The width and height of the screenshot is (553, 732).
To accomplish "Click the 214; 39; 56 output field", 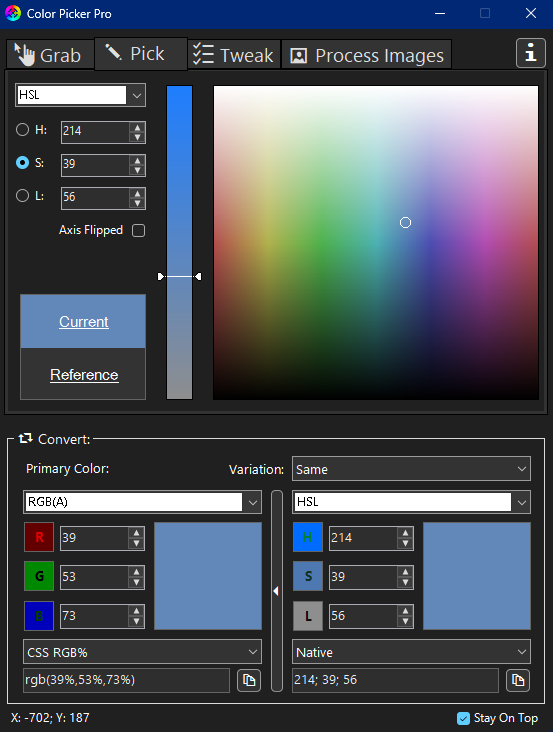I will [x=395, y=680].
